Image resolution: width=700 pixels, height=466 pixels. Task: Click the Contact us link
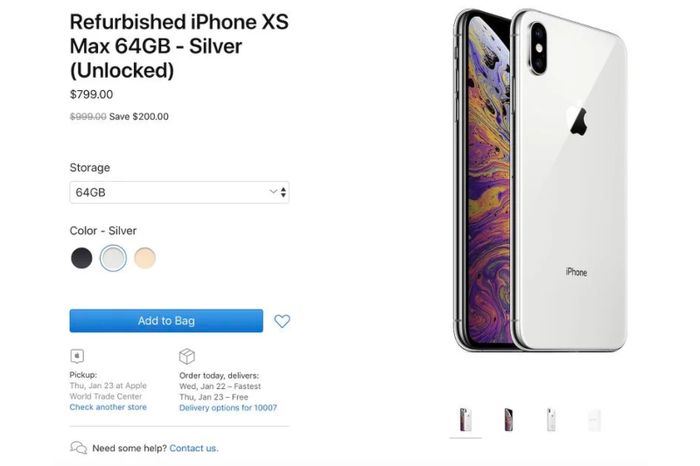[x=194, y=448]
